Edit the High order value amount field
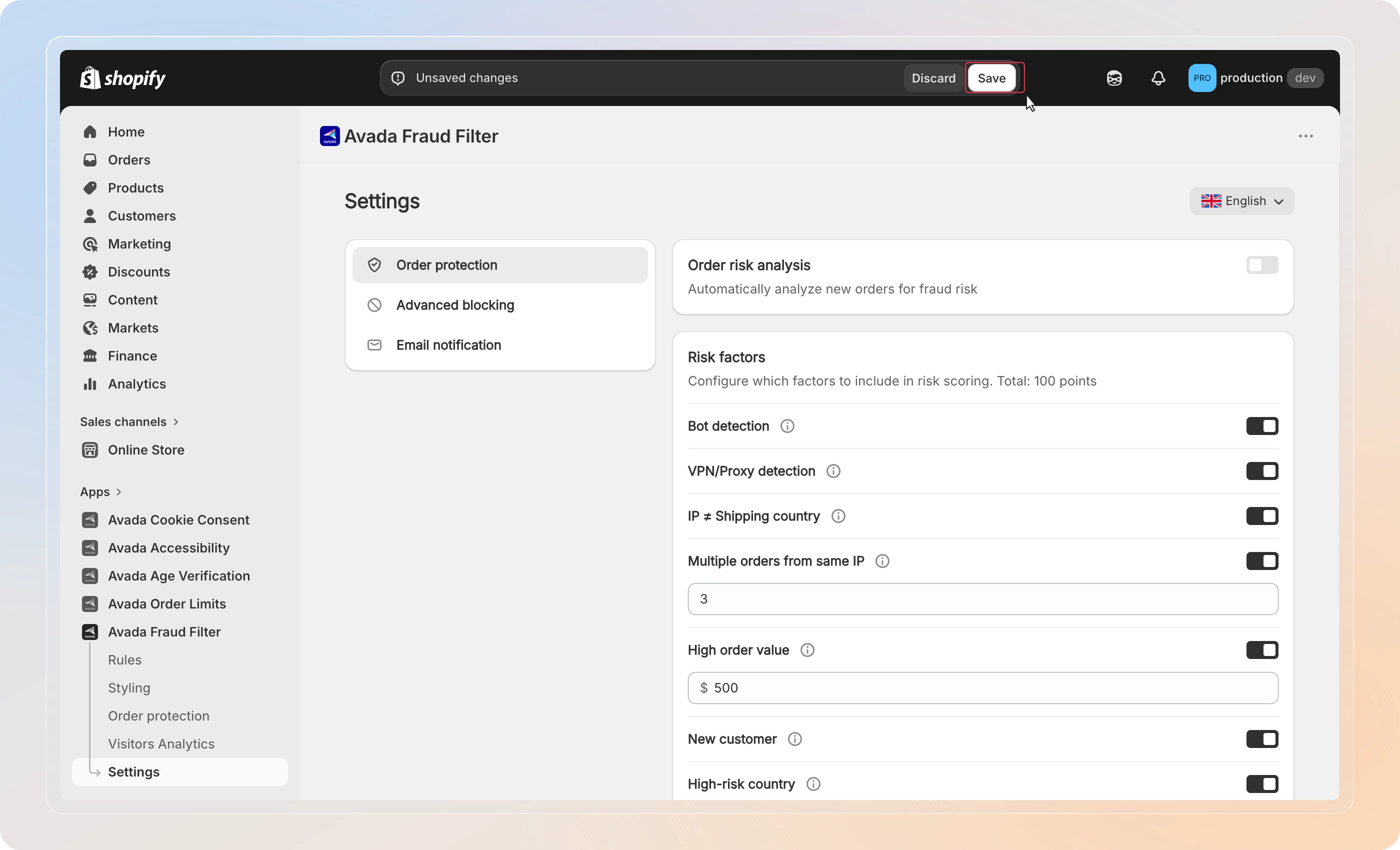This screenshot has height=850, width=1400. [x=983, y=688]
